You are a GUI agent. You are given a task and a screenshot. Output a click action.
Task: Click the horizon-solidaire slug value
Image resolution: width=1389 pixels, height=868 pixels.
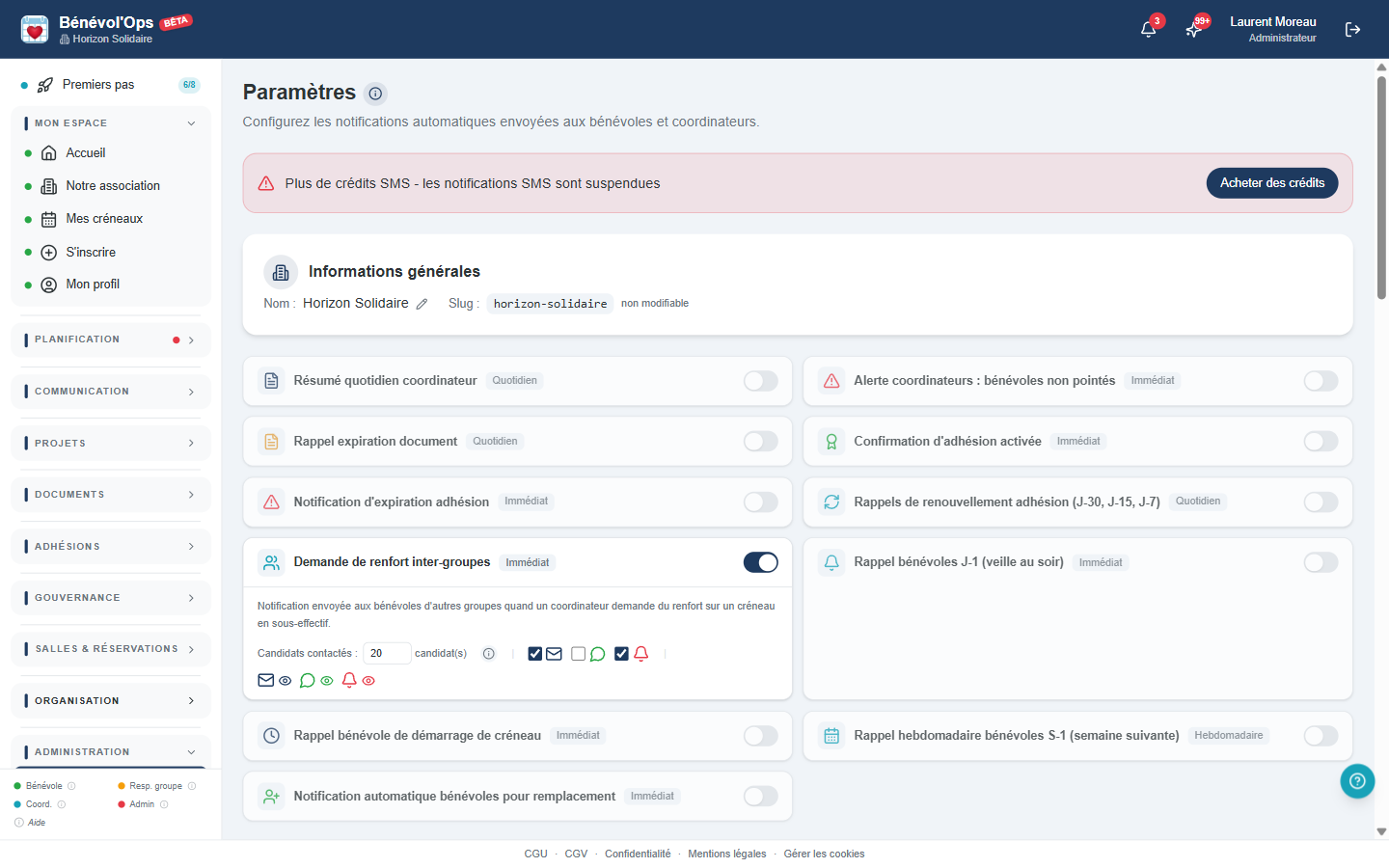[x=550, y=304]
